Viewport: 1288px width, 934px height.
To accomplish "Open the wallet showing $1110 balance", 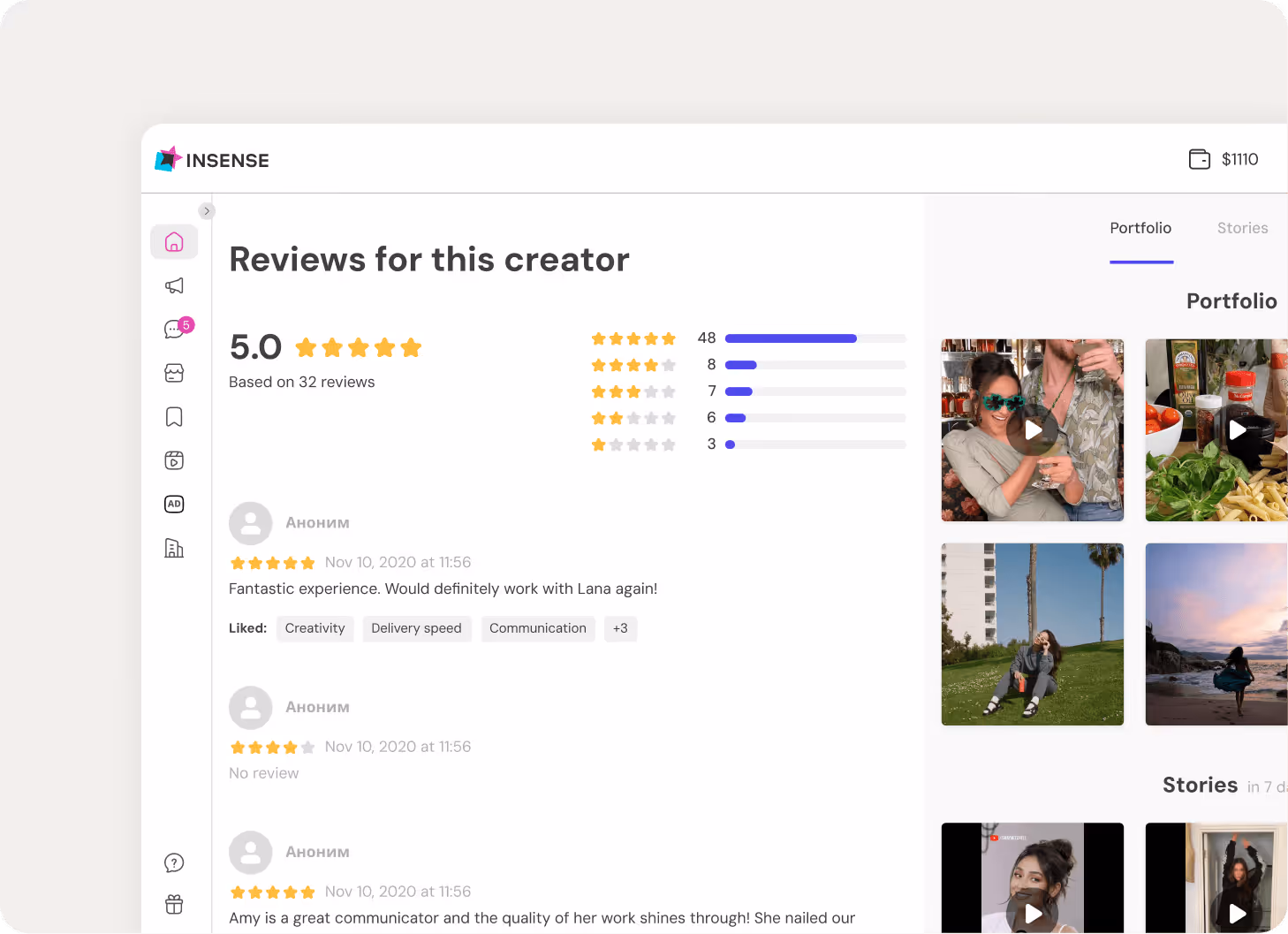I will click(1224, 159).
